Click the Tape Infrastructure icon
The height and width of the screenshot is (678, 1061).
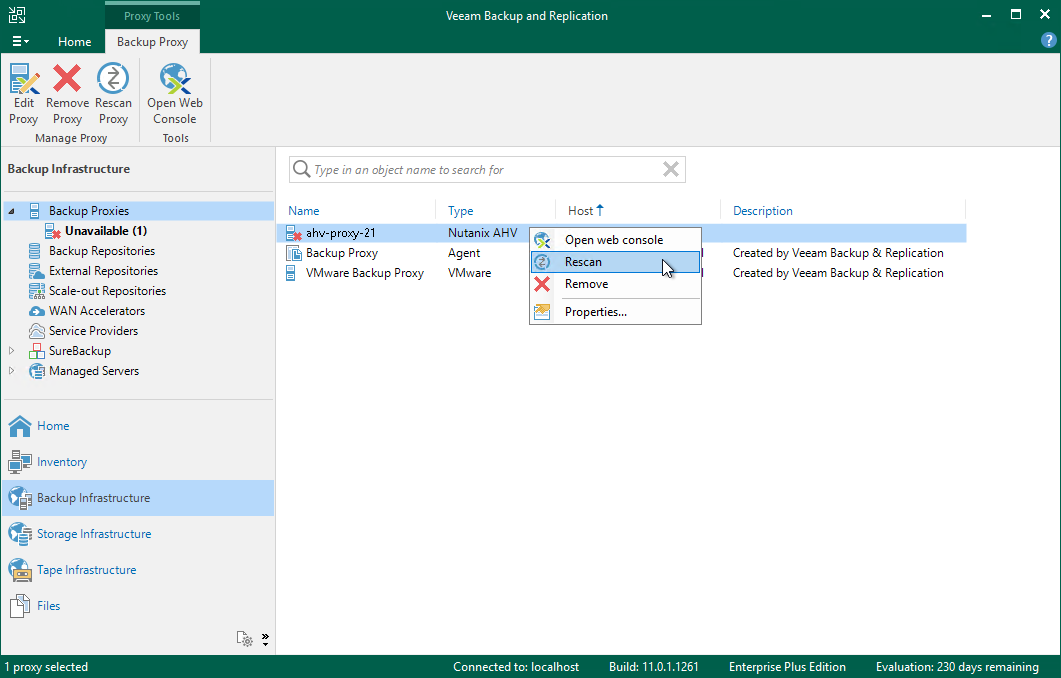pos(20,570)
